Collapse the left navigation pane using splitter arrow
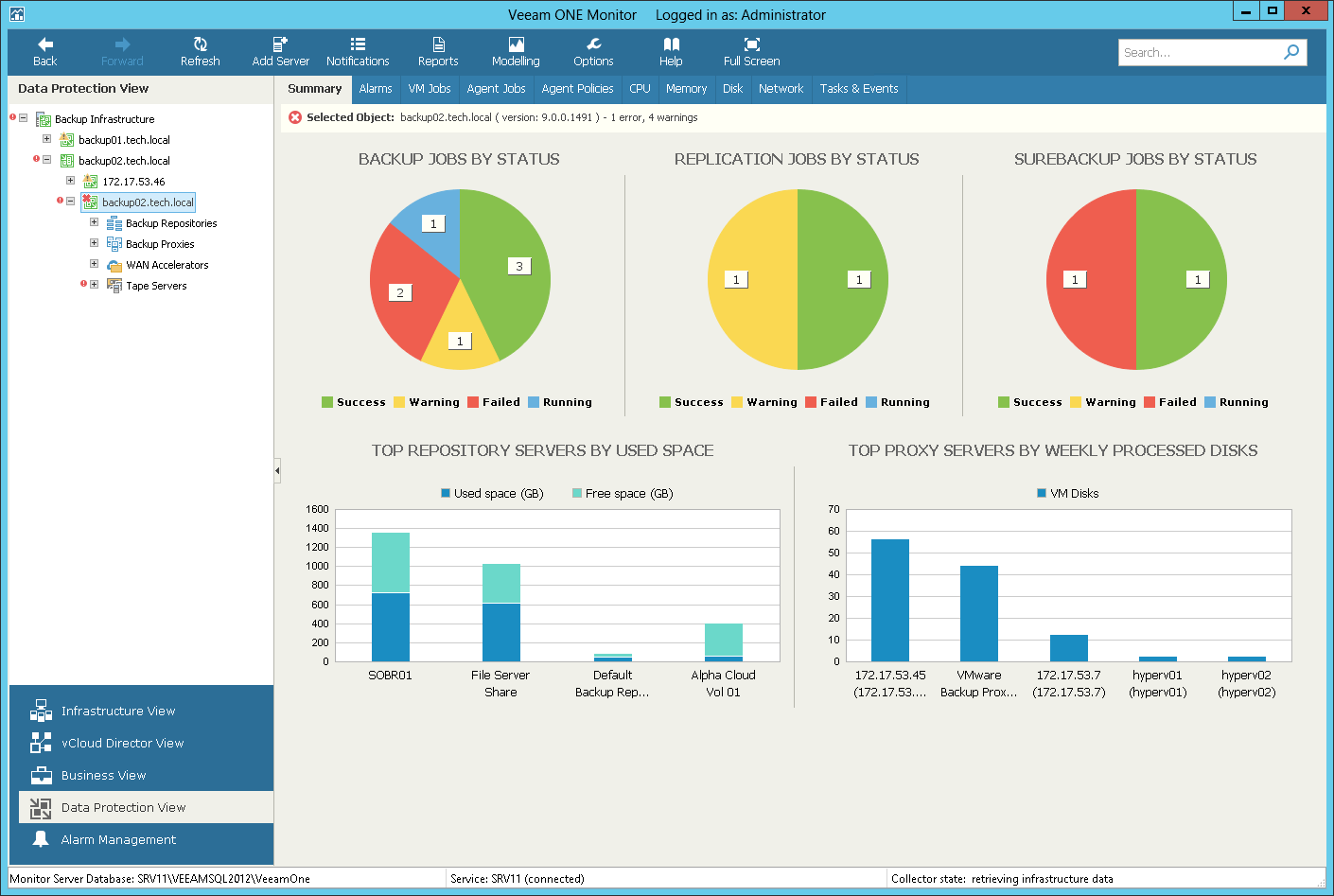Screen dimensions: 1334x896 277,470
